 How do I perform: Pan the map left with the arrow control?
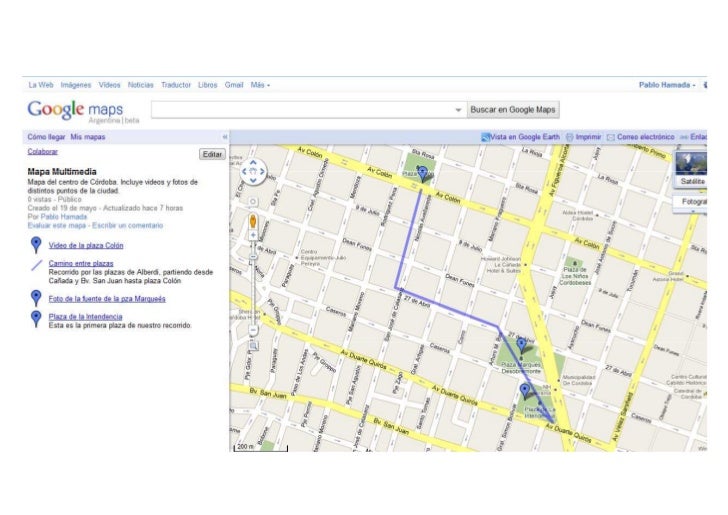click(244, 171)
